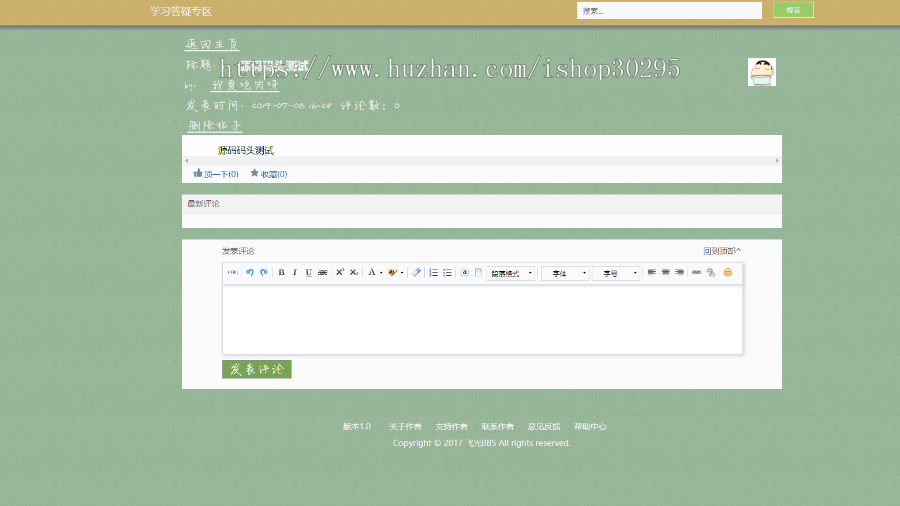Align text left in editor
The height and width of the screenshot is (506, 900).
(651, 273)
